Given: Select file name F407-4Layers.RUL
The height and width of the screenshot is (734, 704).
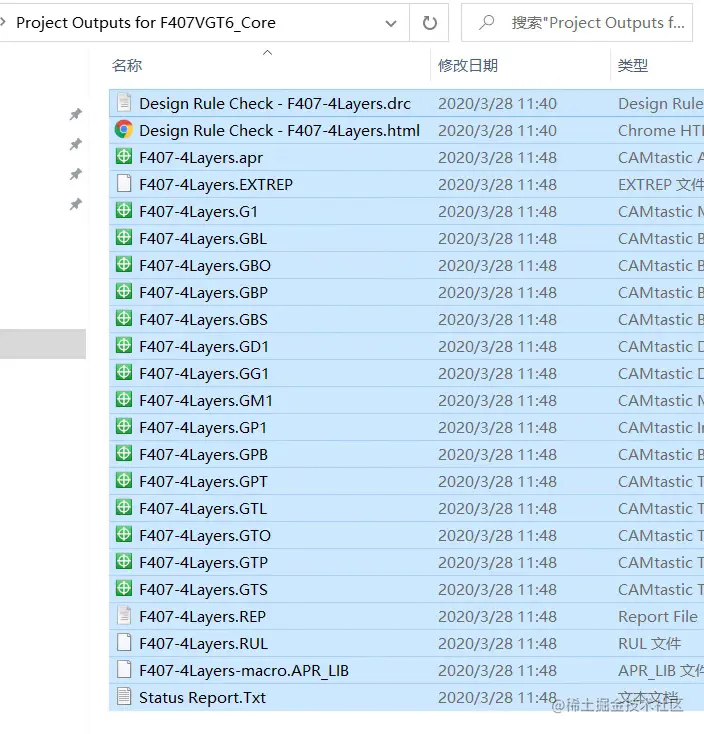Looking at the screenshot, I should (x=203, y=644).
